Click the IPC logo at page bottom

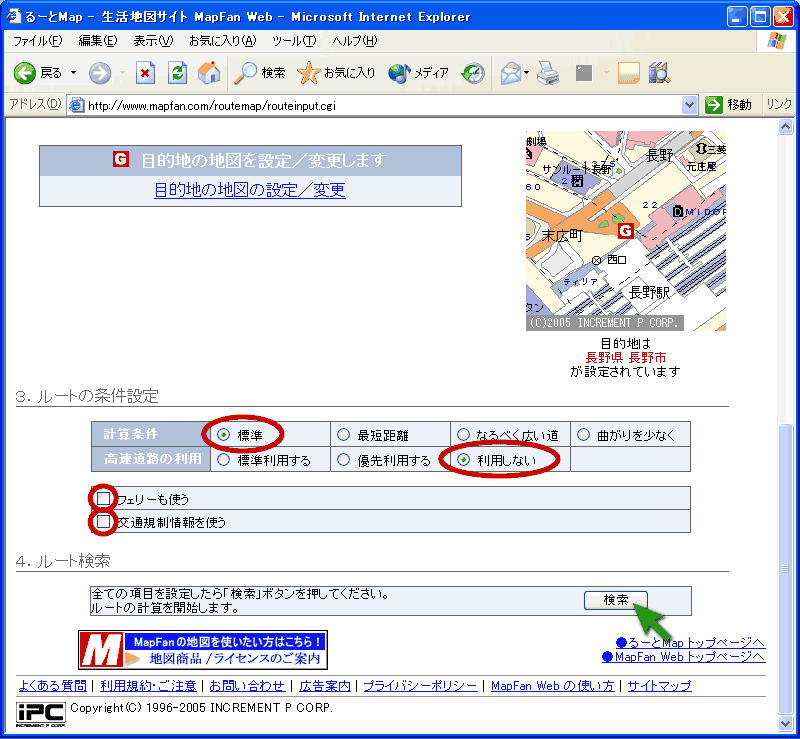pos(40,715)
